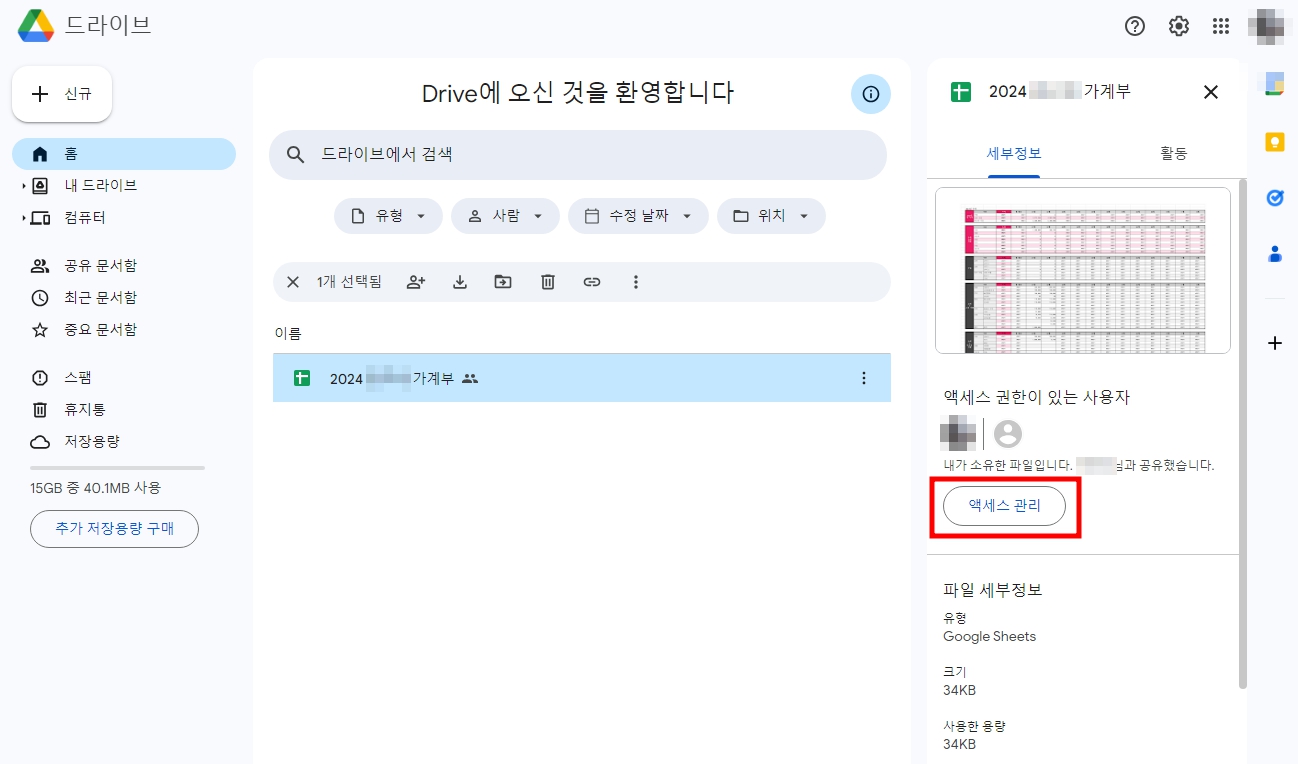Open the Contacts side panel icon
The height and width of the screenshot is (764, 1298).
[1274, 255]
